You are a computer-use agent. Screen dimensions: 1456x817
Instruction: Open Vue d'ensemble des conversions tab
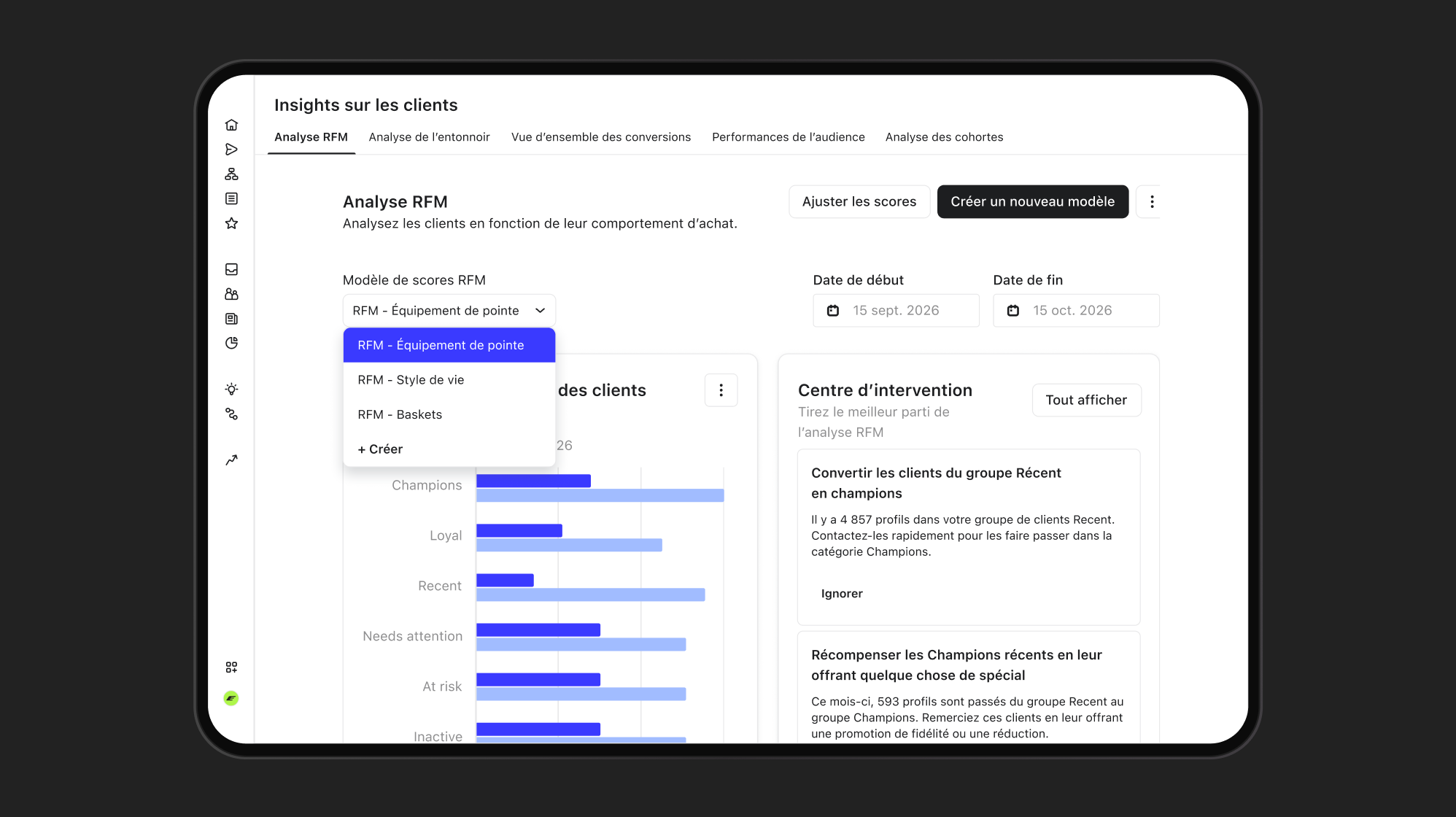point(601,137)
